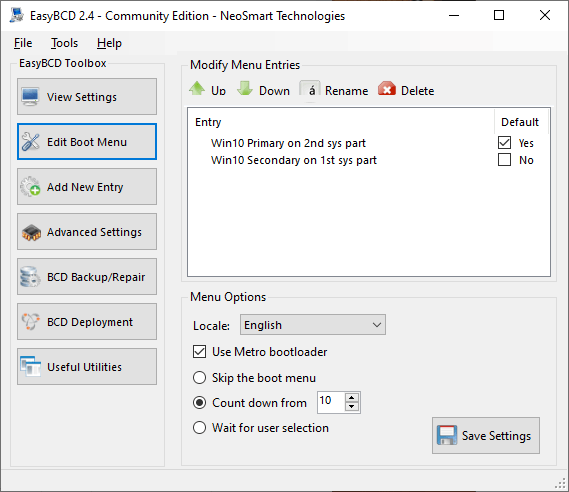Click the green Down arrow icon

point(245,89)
